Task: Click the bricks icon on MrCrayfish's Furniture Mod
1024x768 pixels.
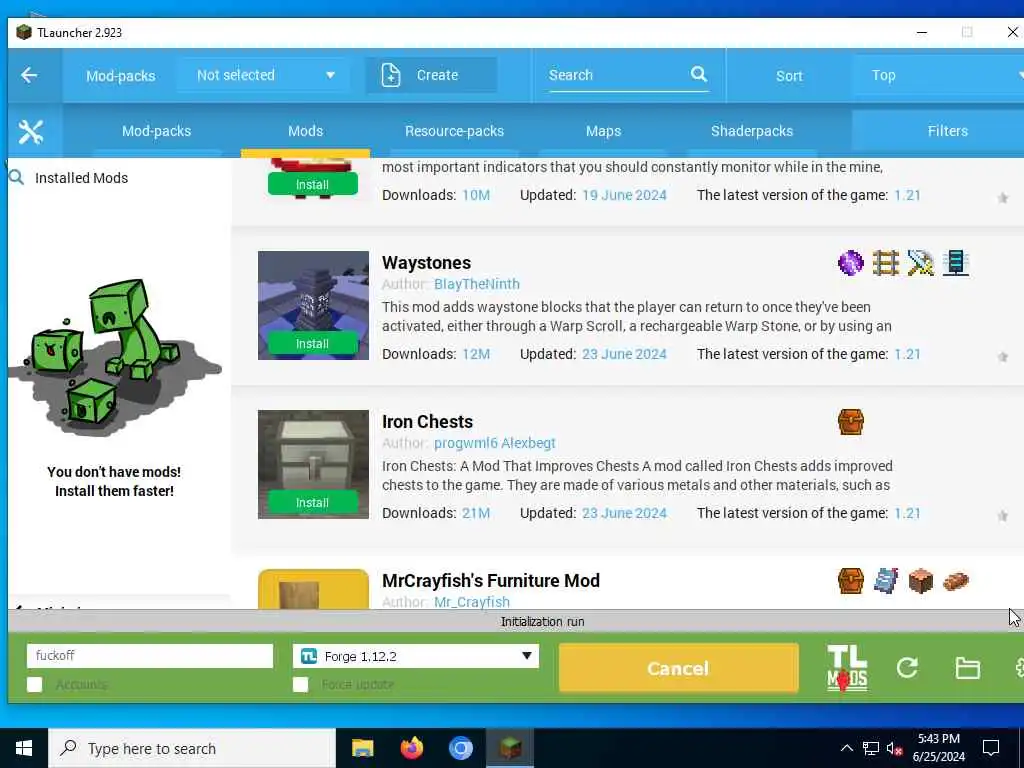Action: [x=955, y=581]
